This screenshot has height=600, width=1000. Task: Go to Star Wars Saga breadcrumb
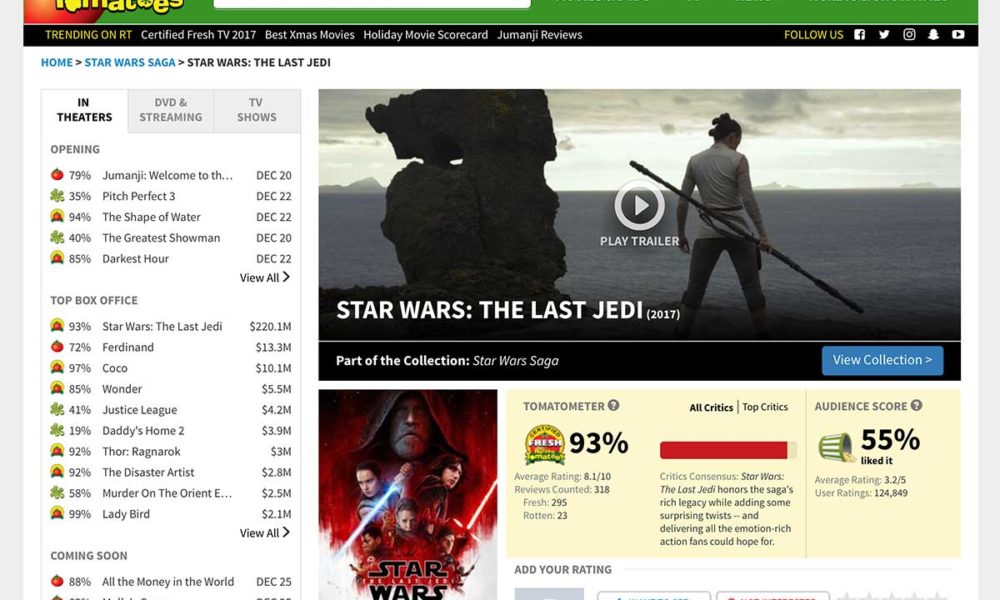[129, 62]
